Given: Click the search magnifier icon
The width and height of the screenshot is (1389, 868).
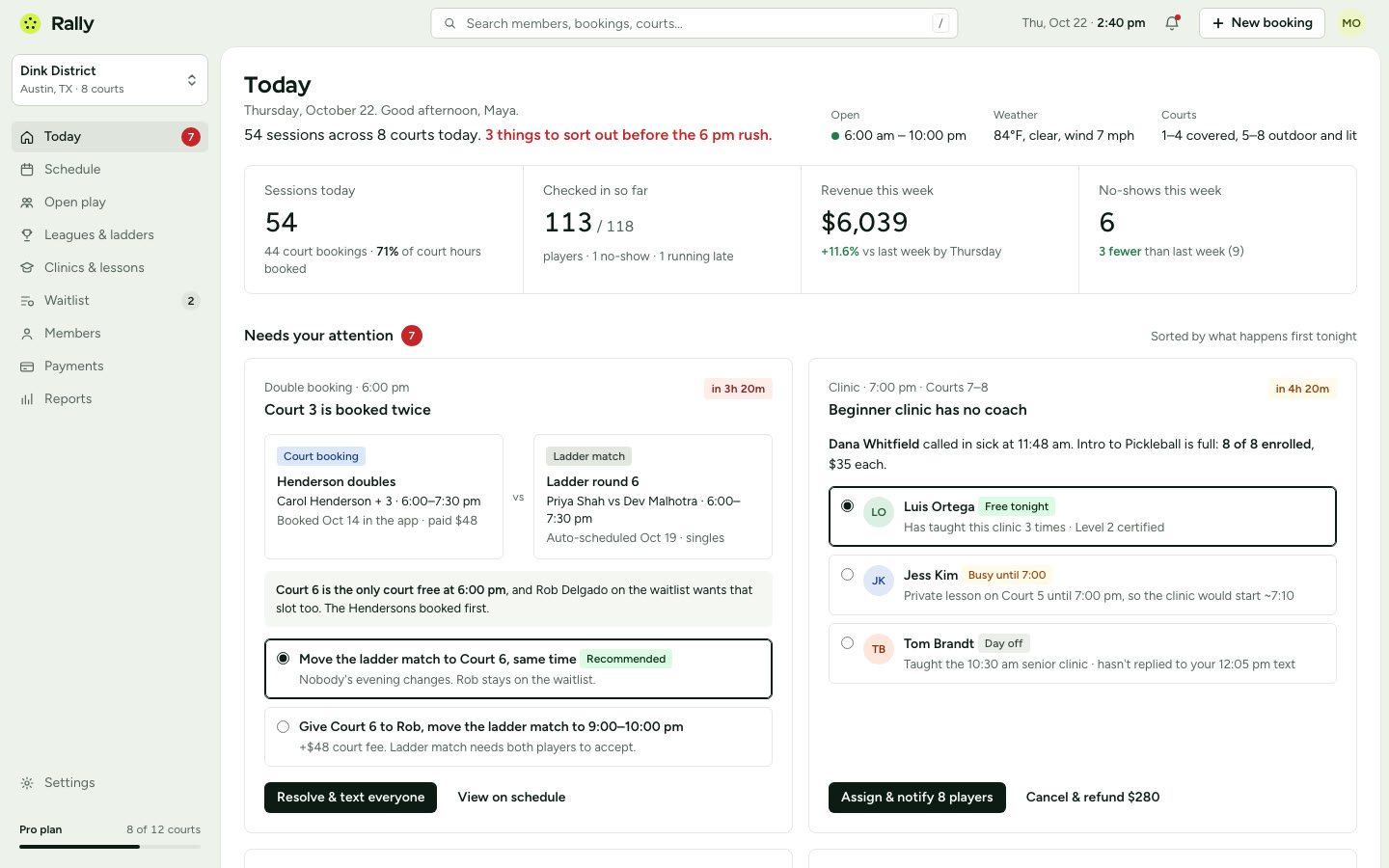Looking at the screenshot, I should coord(449,23).
